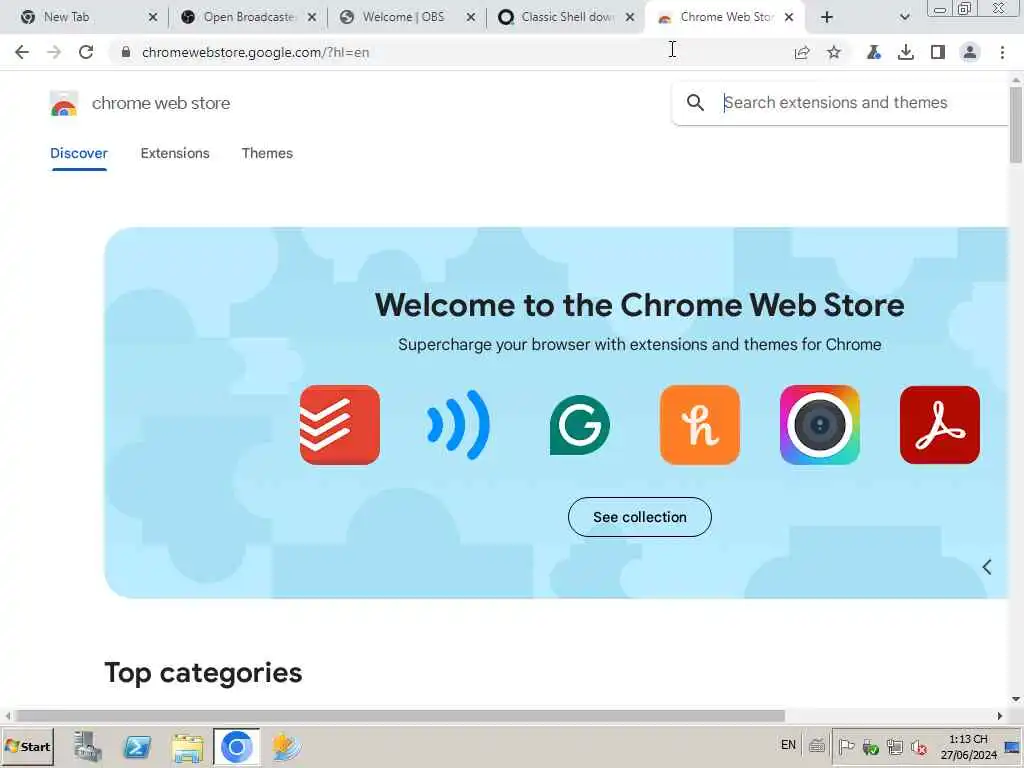Open the colorful camera lens icon
Screen dimensions: 1024x768
pos(820,425)
